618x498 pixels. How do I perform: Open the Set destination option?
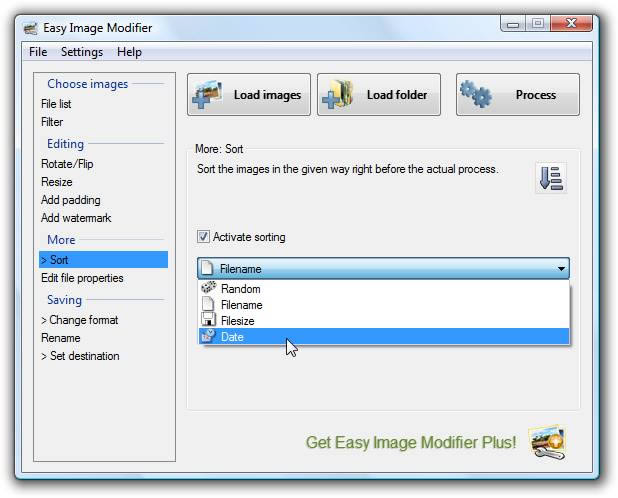tap(80, 356)
